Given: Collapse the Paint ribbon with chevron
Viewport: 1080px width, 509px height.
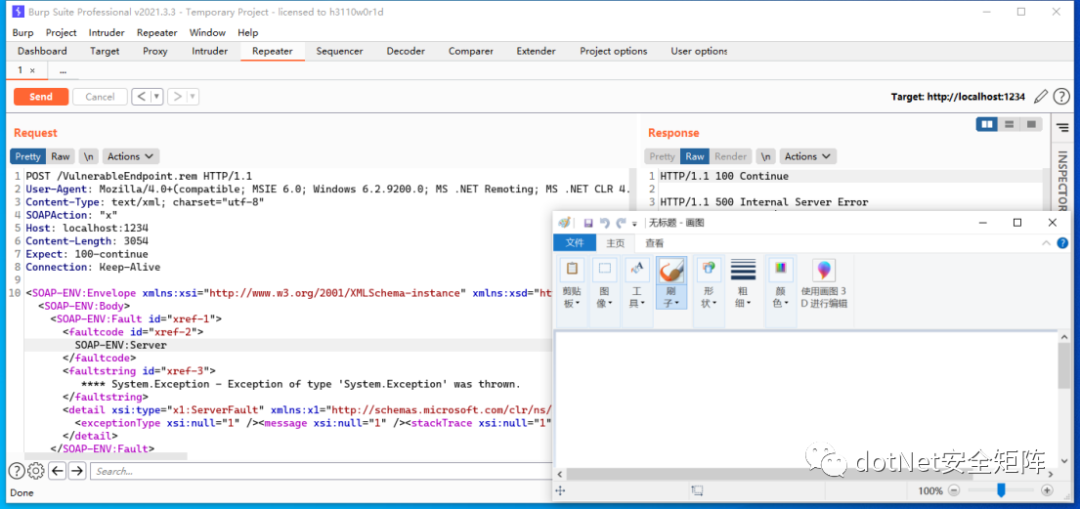Looking at the screenshot, I should (1046, 243).
